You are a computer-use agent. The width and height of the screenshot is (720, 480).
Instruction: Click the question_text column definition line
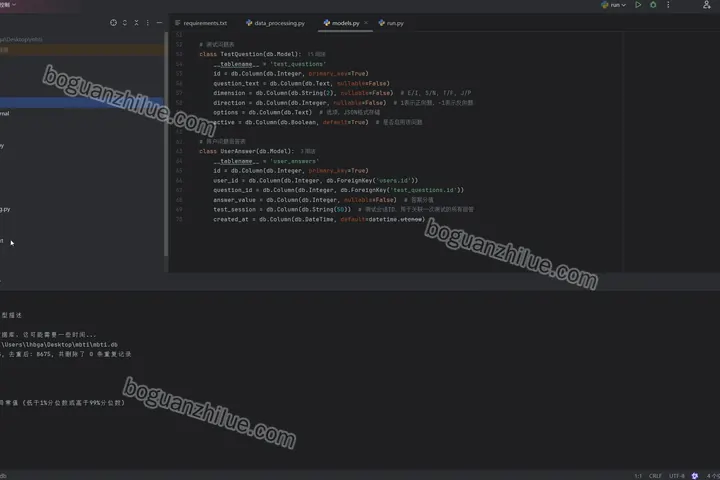point(301,84)
